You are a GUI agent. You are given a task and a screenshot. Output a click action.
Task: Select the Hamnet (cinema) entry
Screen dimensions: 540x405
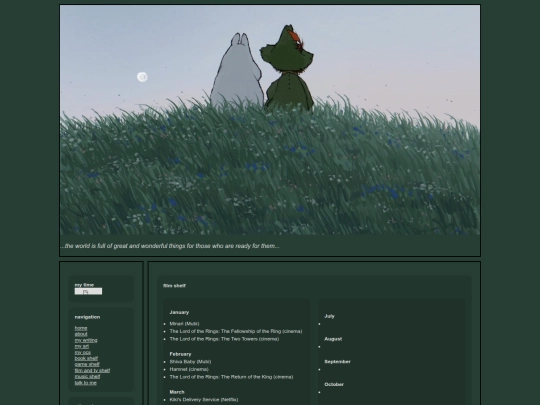coord(189,369)
